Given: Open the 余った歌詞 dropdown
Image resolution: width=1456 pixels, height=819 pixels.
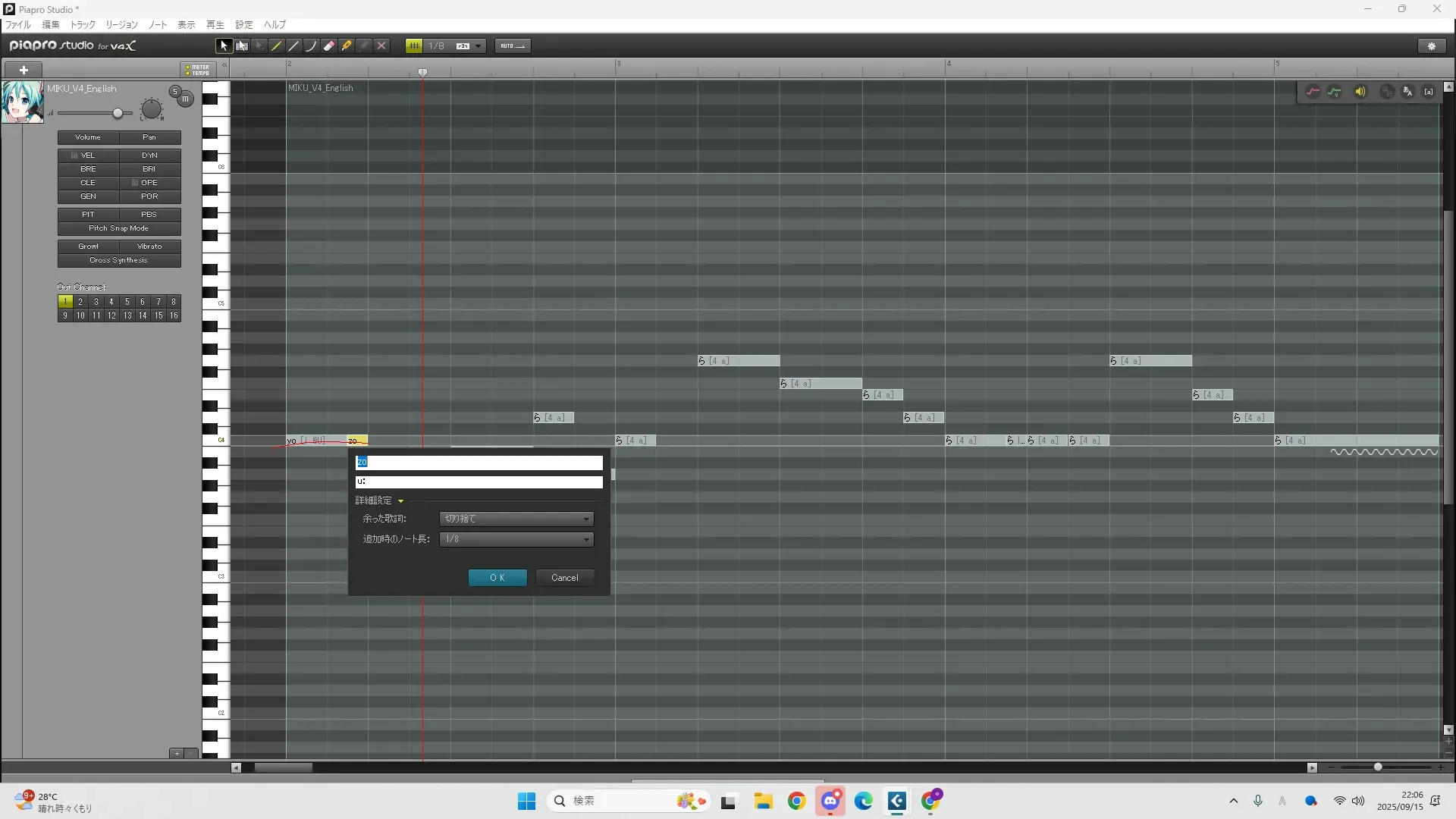Looking at the screenshot, I should tap(516, 519).
